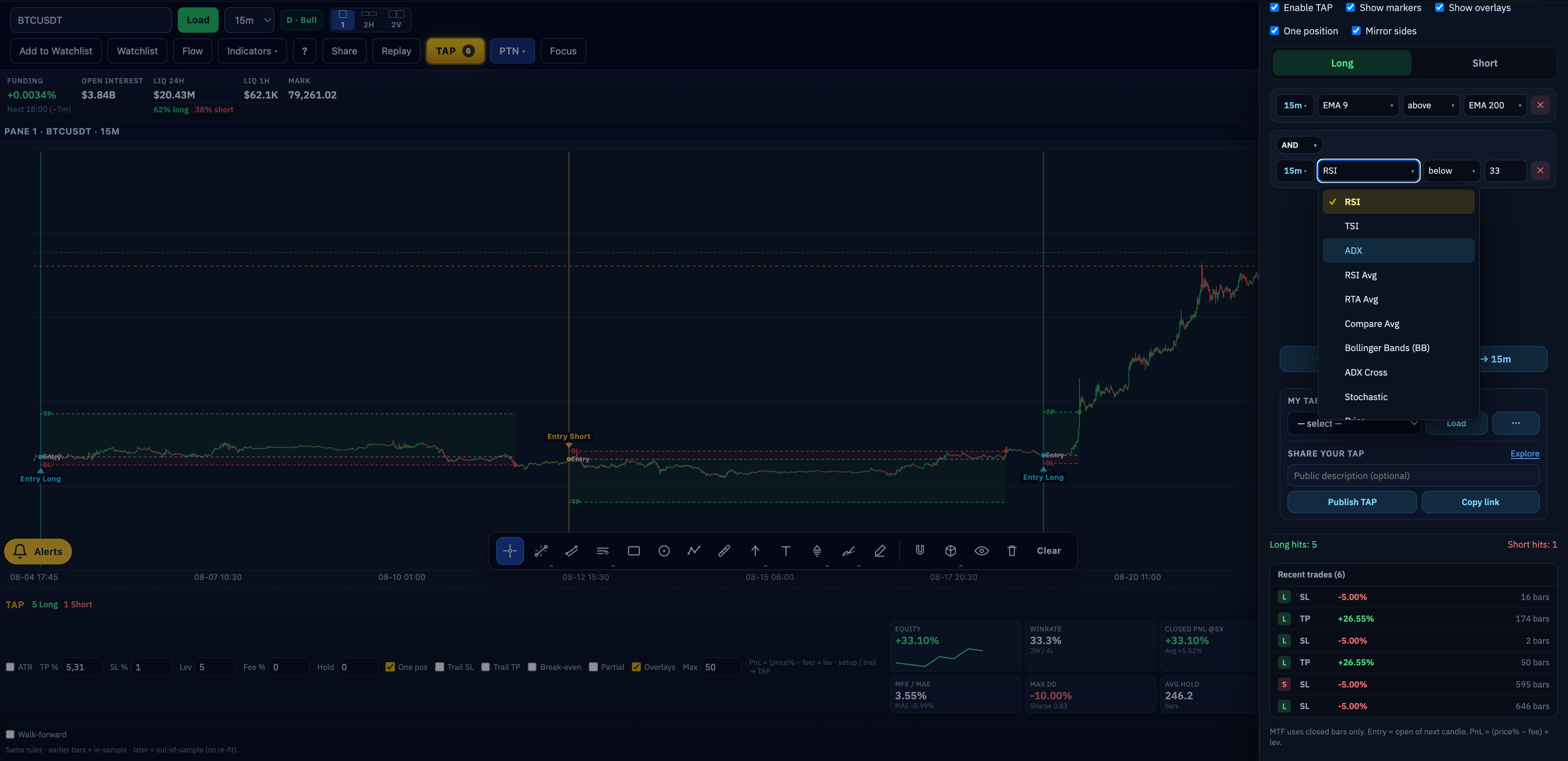Screen dimensions: 1568x761
Task: Open the 'above' comparator dropdown
Action: [x=1430, y=105]
